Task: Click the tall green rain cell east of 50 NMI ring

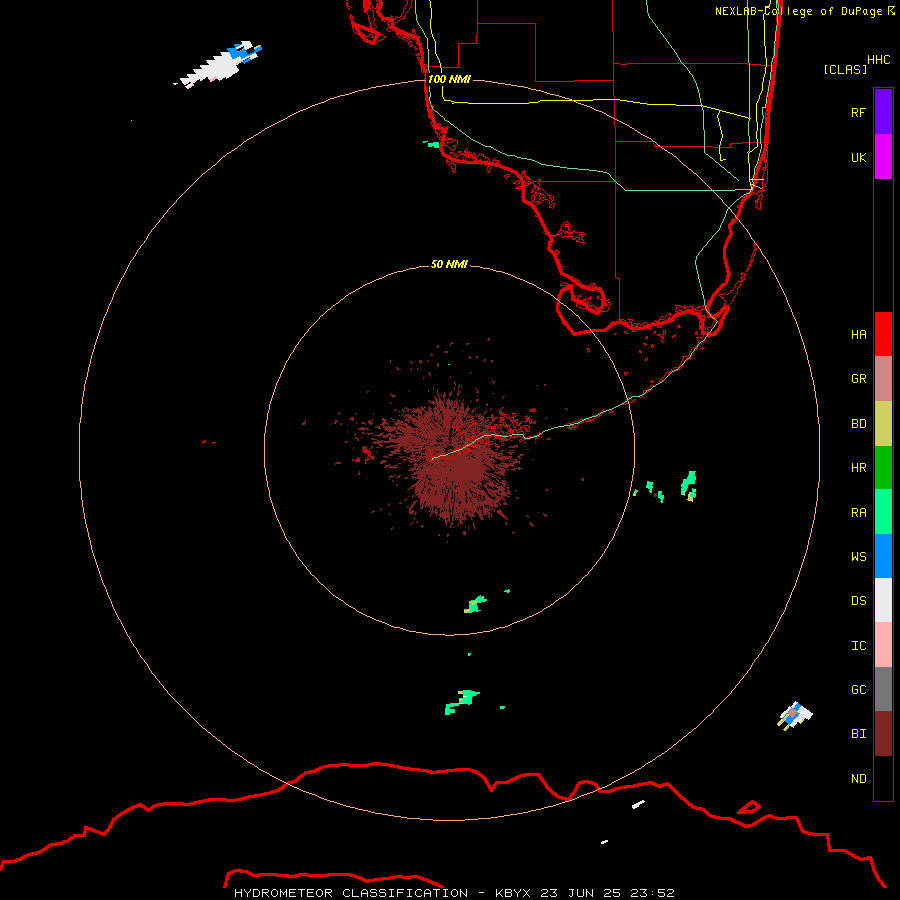Action: [689, 485]
